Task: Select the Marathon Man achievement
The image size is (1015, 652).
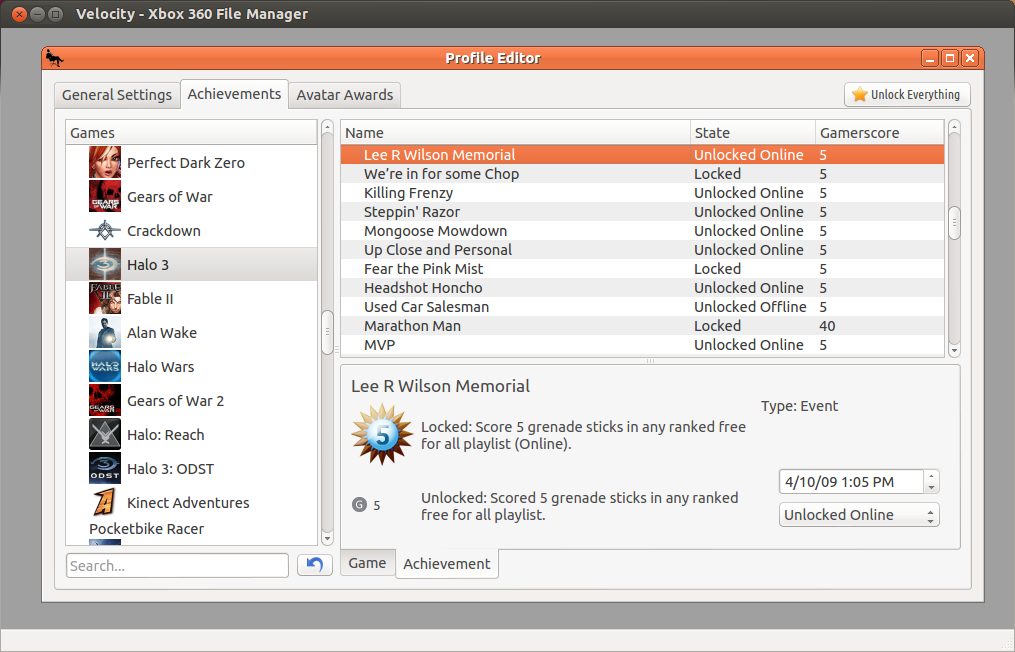Action: coord(642,326)
